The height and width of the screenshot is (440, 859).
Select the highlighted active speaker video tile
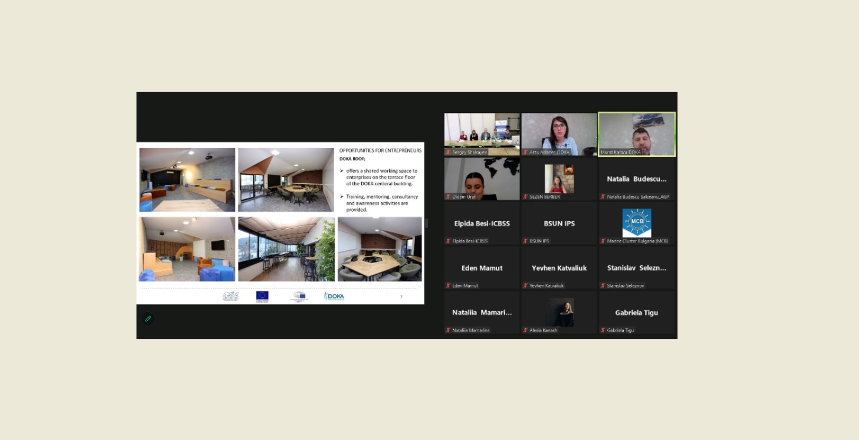[x=637, y=134]
